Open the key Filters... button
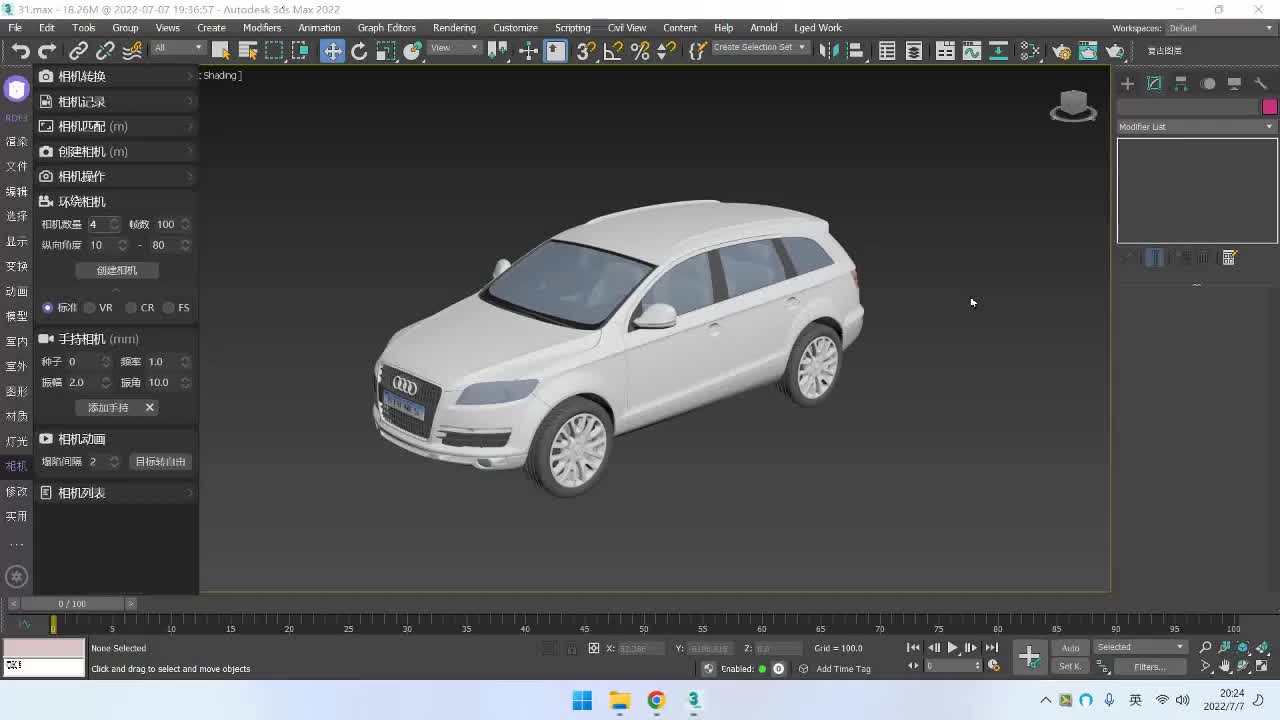Image resolution: width=1280 pixels, height=720 pixels. 1149,667
